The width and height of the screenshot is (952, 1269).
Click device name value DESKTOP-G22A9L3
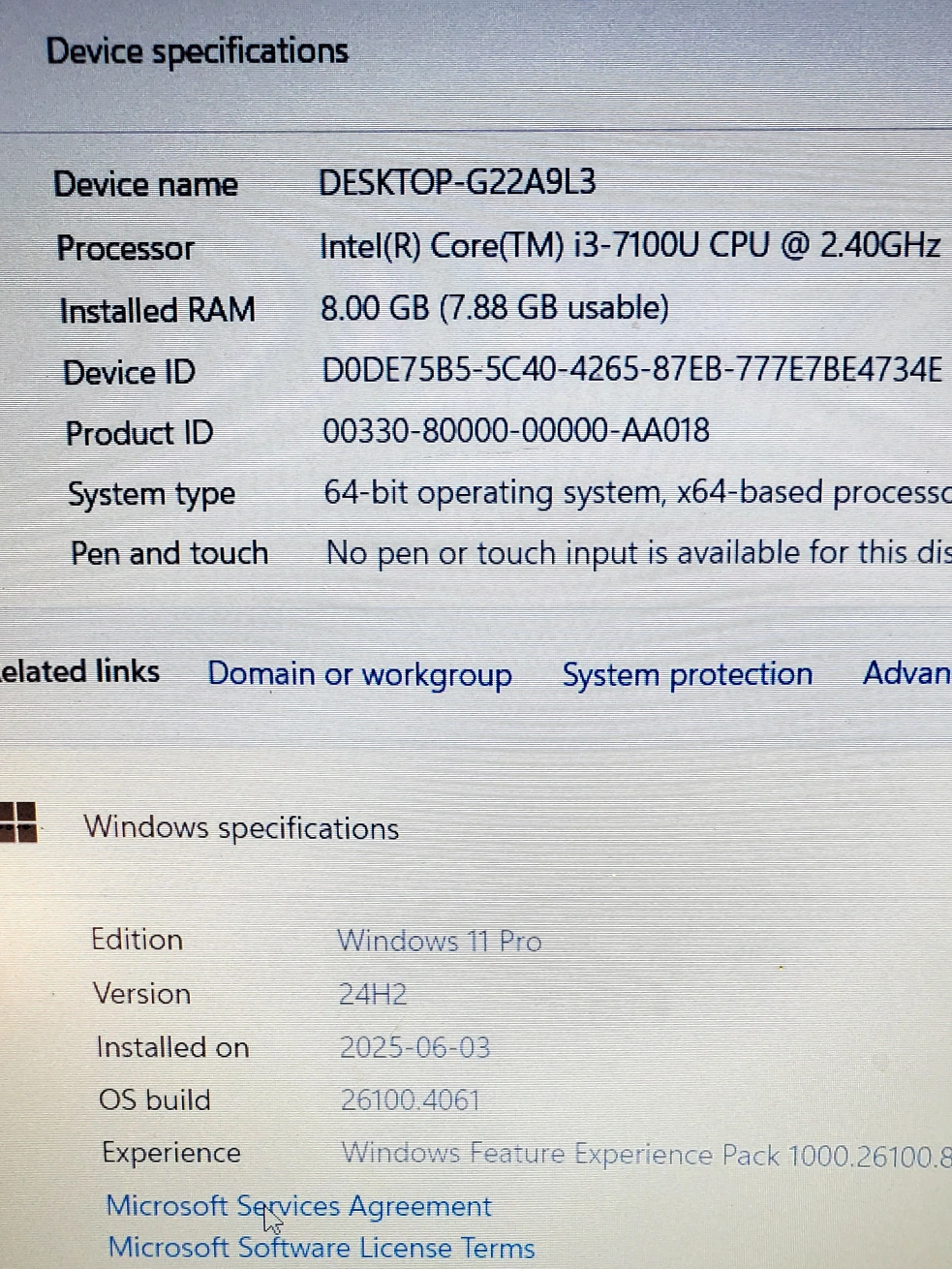pos(457,181)
